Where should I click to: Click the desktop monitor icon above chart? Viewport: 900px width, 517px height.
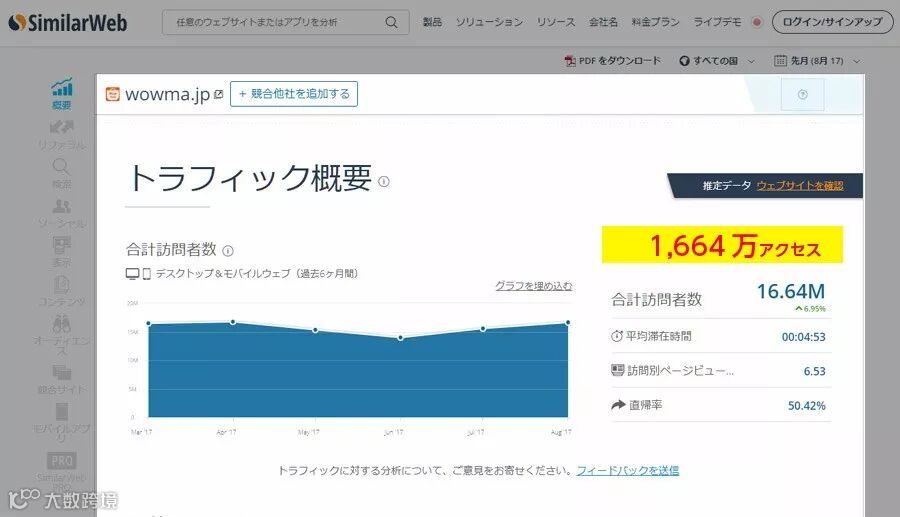132,274
